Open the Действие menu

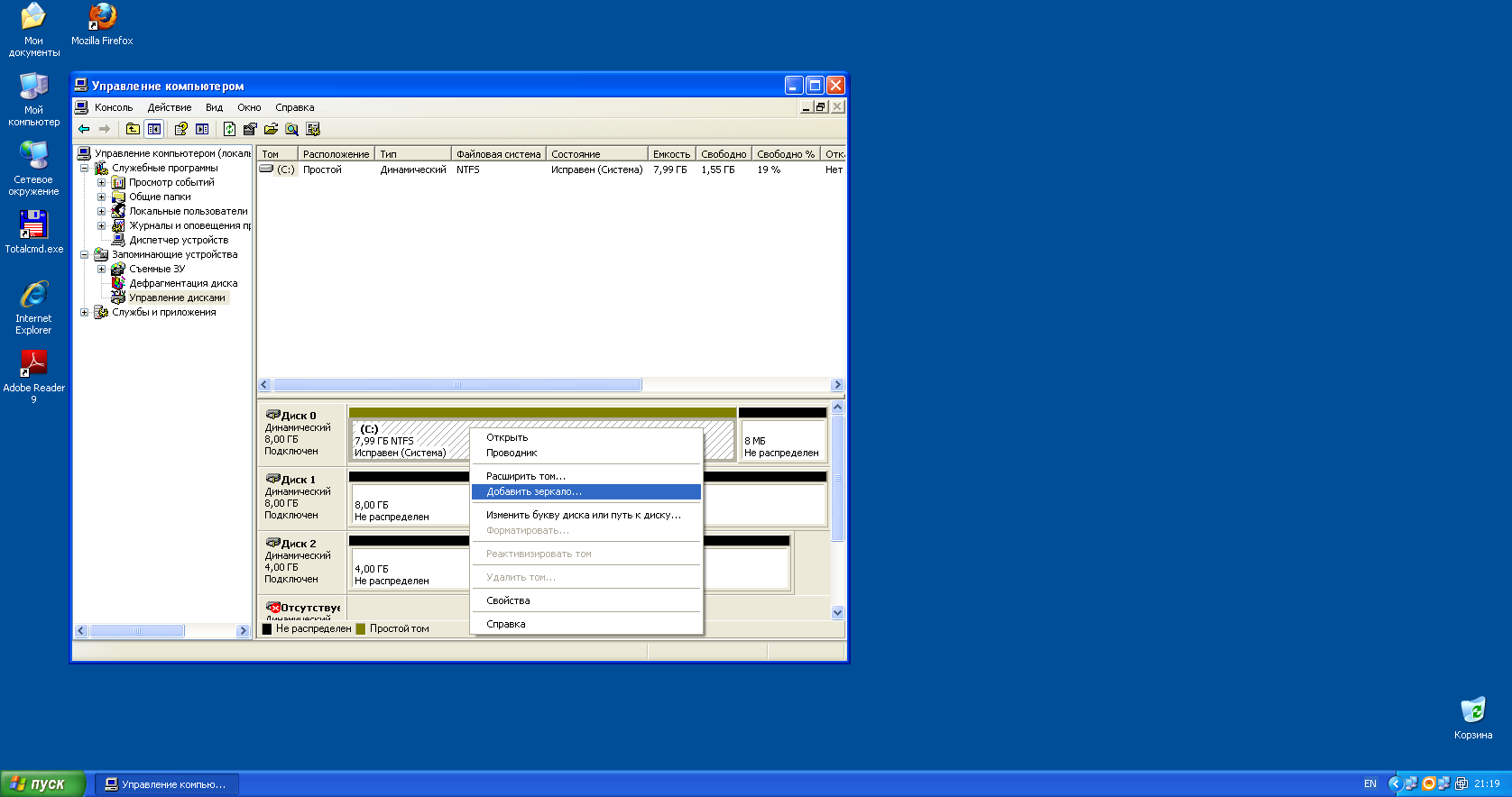pos(170,107)
